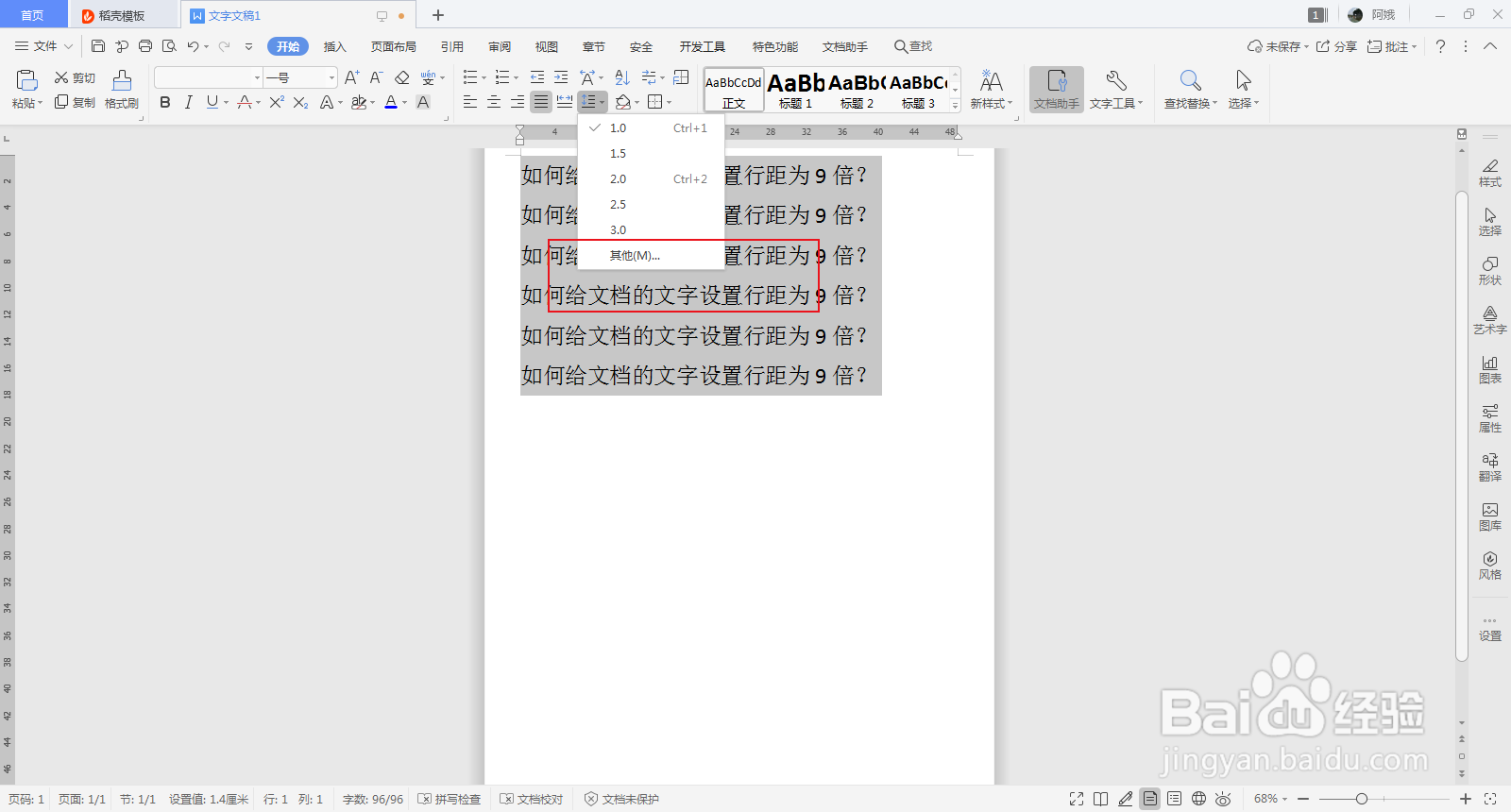Viewport: 1511px width, 812px height.
Task: Apply Heading 2 (标题 2) style
Action: 857,91
